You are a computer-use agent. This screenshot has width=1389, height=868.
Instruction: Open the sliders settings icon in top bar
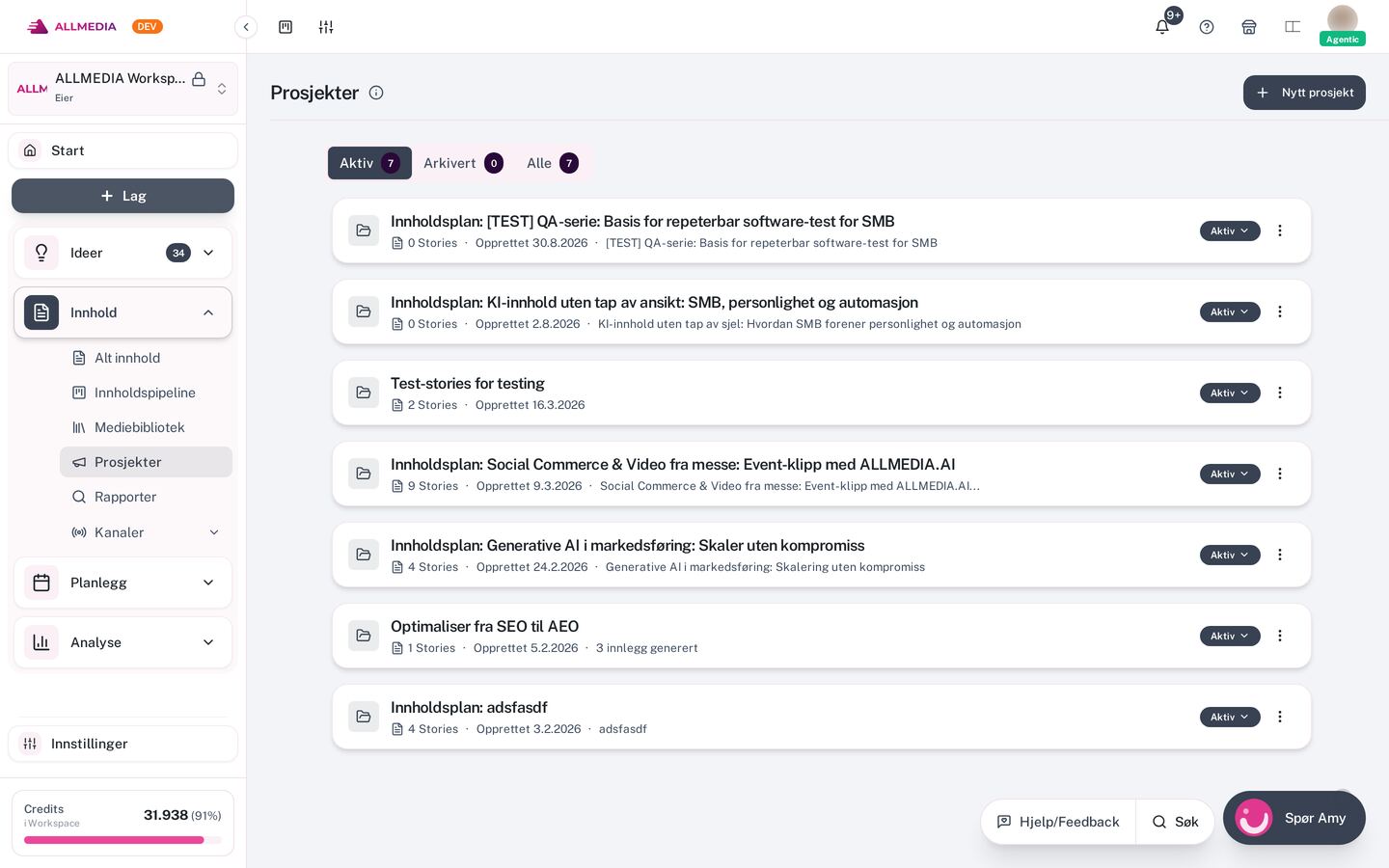326,27
